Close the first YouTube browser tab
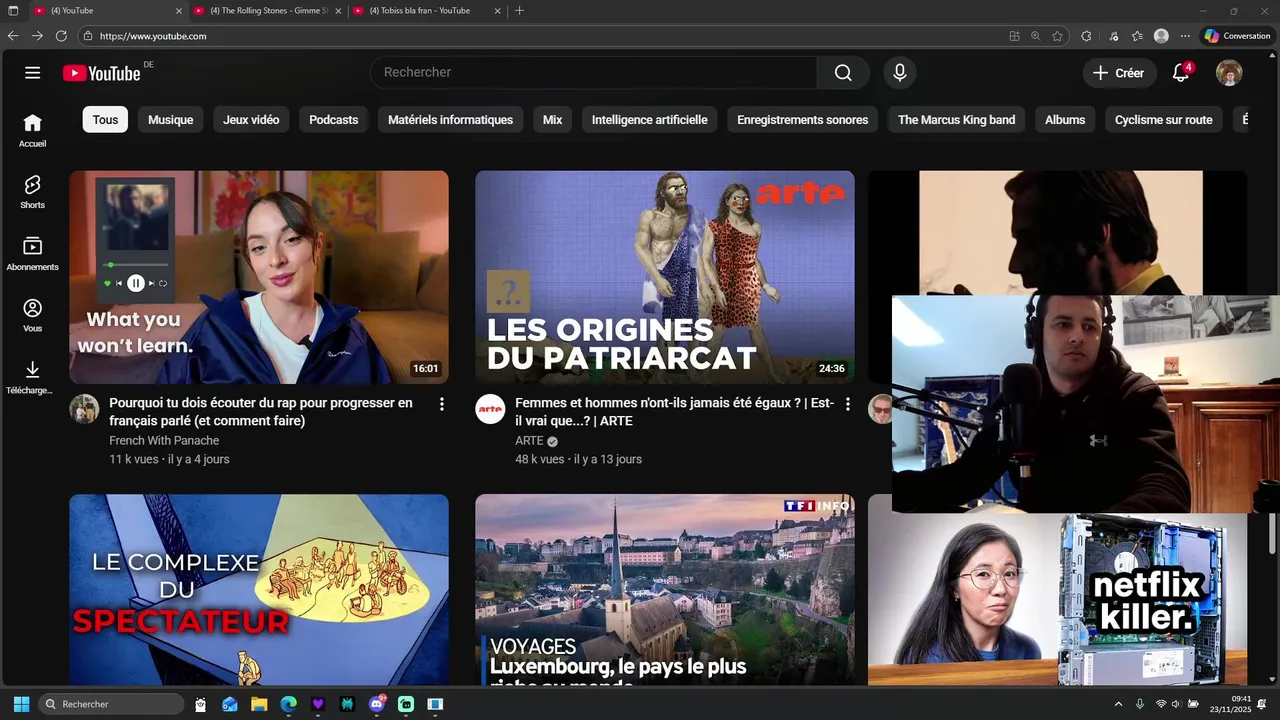The image size is (1280, 720). pos(179,11)
